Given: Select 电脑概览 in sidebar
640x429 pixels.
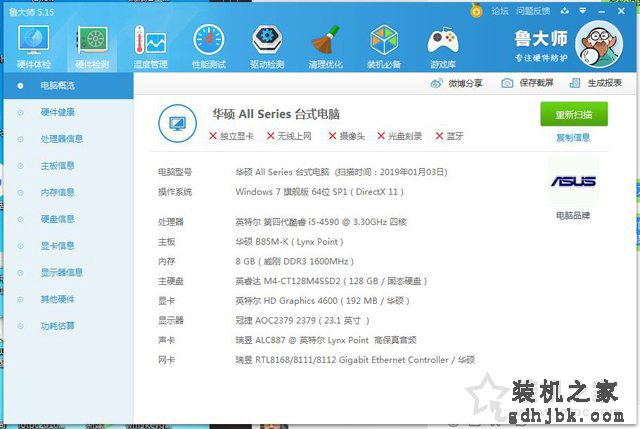Looking at the screenshot, I should tap(69, 86).
